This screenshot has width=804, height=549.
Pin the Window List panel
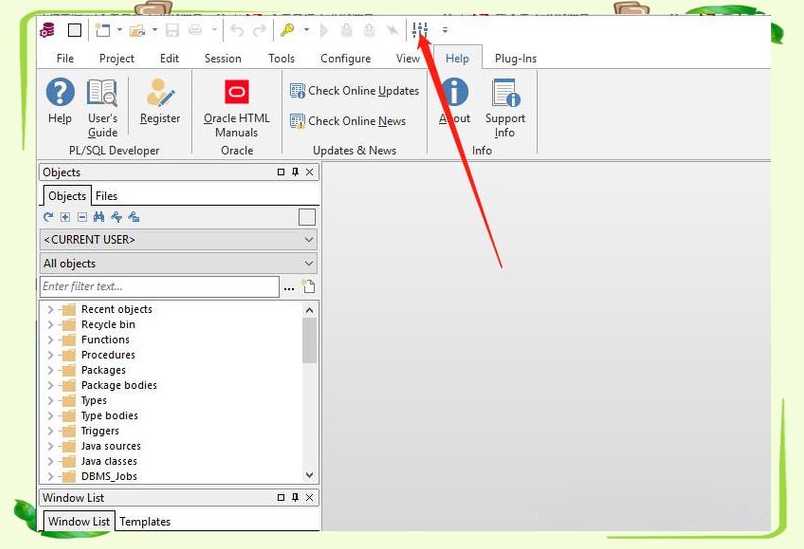295,497
